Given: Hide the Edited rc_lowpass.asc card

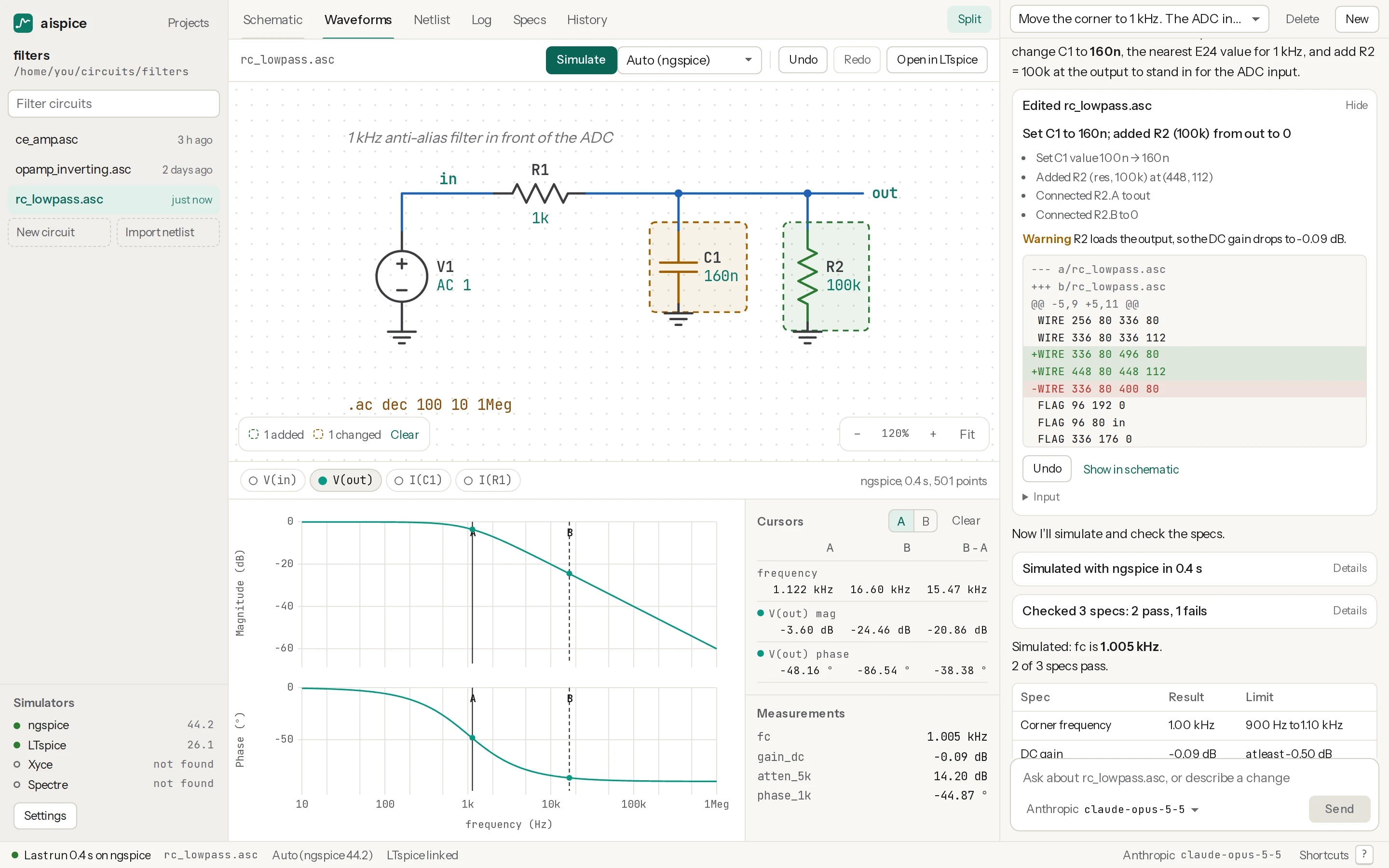Looking at the screenshot, I should pos(1356,106).
